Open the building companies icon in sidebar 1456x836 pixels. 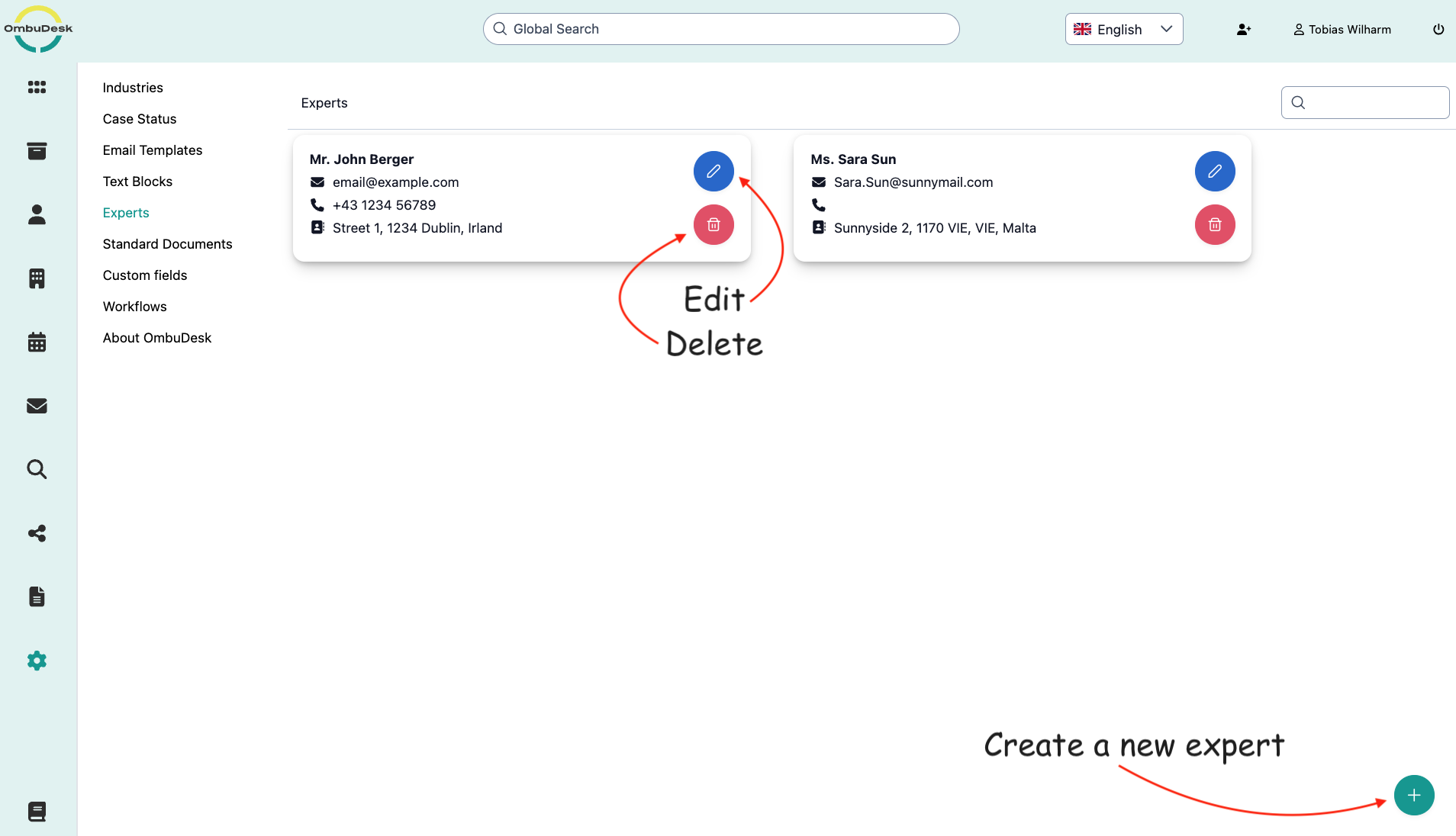point(37,278)
